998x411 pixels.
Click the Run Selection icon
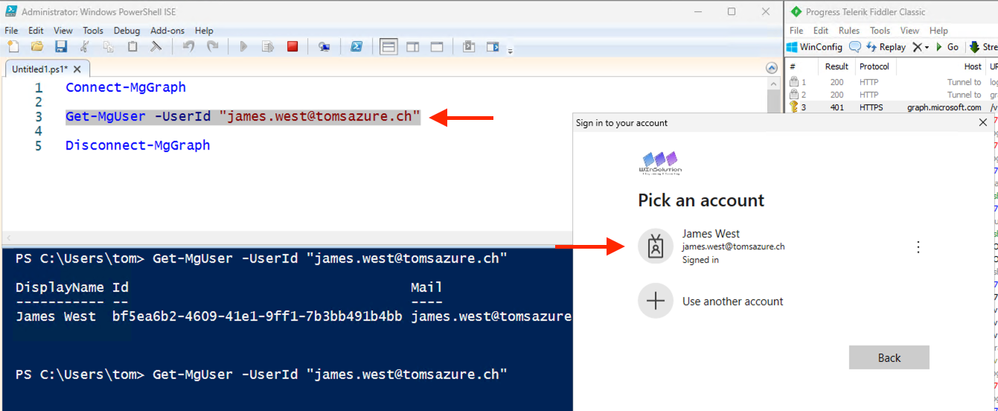(268, 46)
